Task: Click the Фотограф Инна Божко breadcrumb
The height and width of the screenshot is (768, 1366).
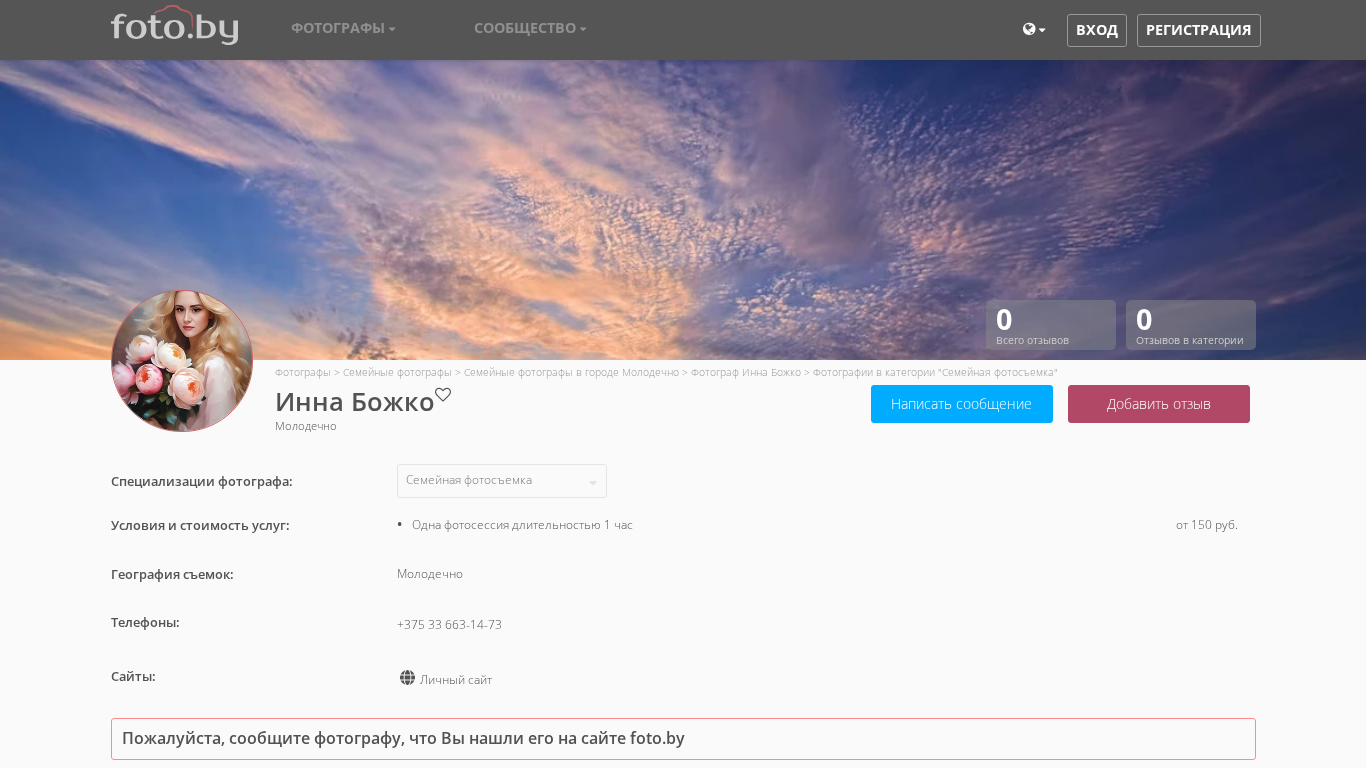Action: click(746, 372)
